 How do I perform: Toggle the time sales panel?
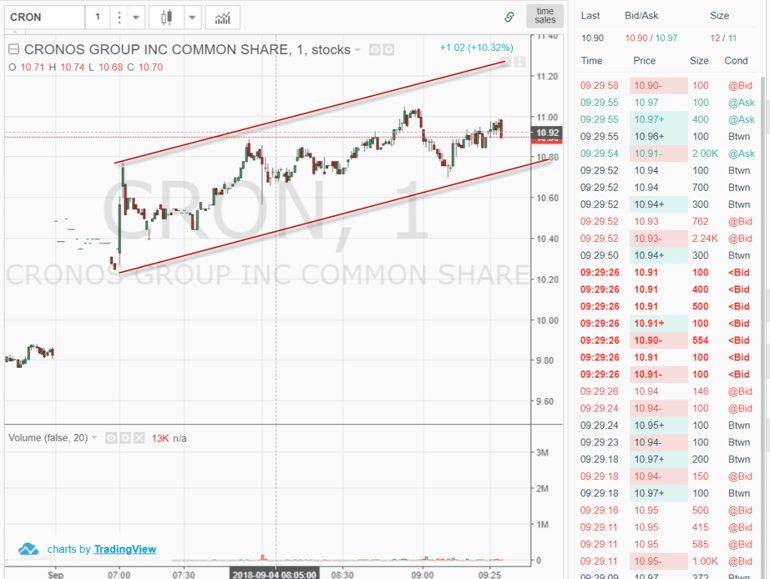click(544, 16)
